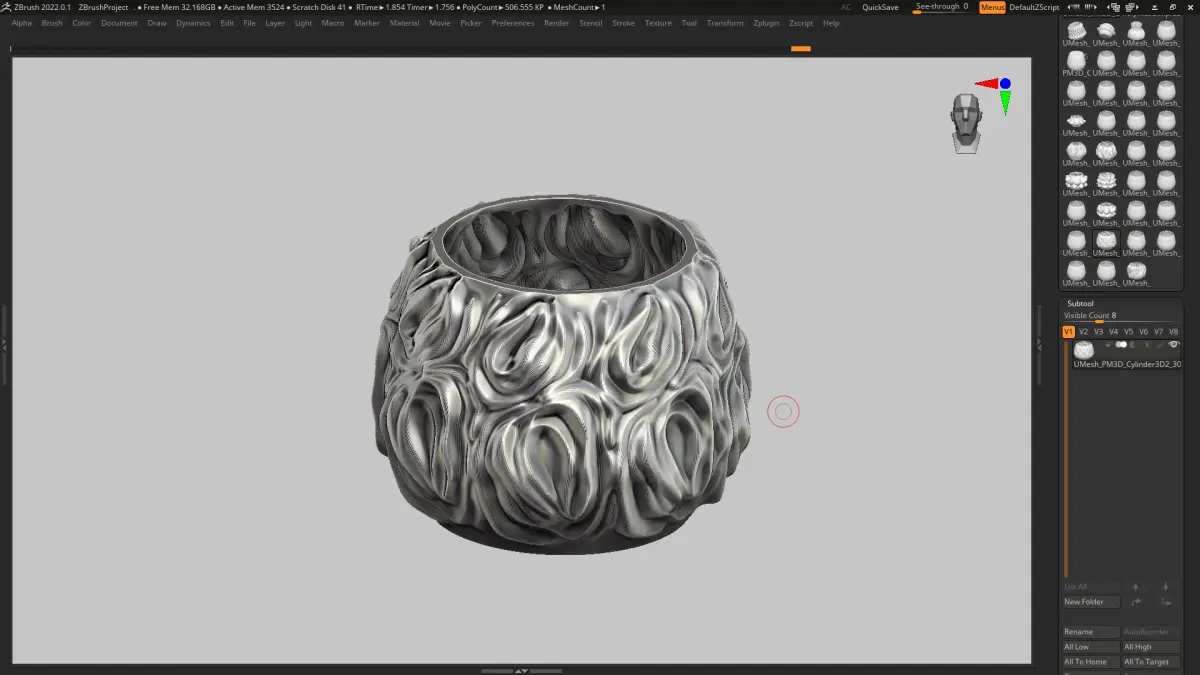
Task: Activate visibility set V7
Action: 1159,331
